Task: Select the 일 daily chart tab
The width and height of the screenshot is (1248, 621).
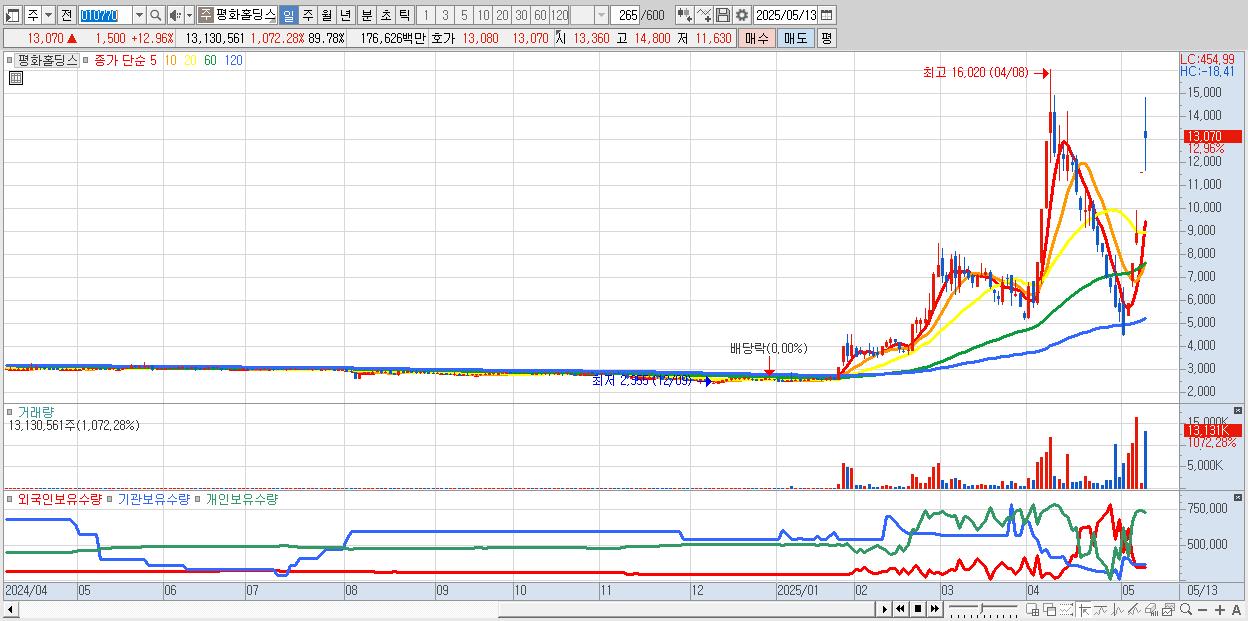Action: coord(288,15)
